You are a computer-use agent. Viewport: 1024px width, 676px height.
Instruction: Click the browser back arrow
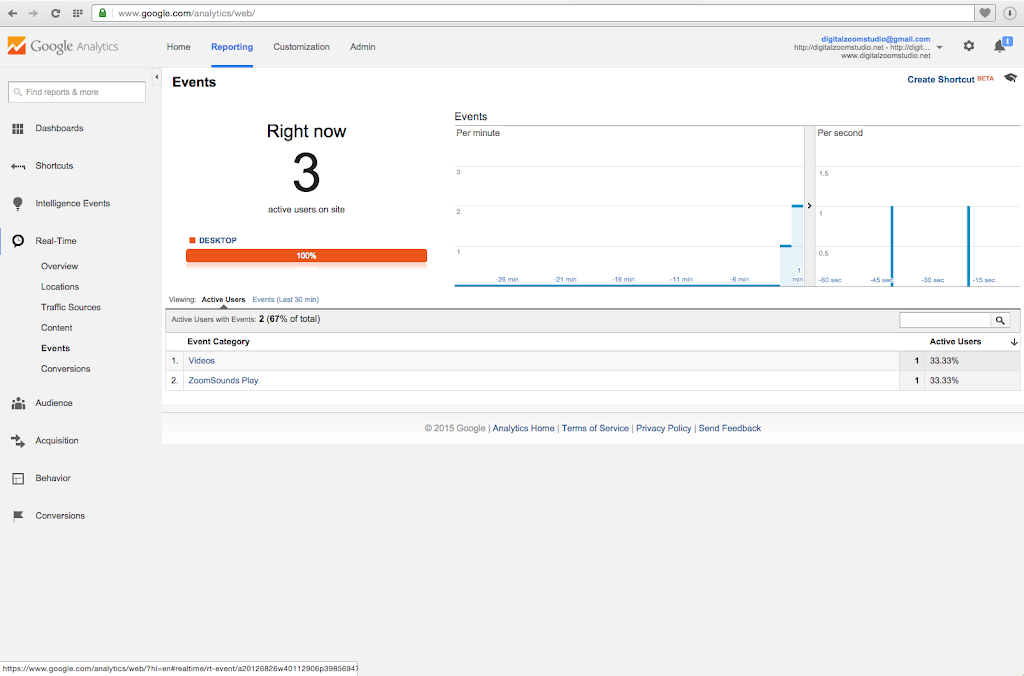tap(12, 13)
